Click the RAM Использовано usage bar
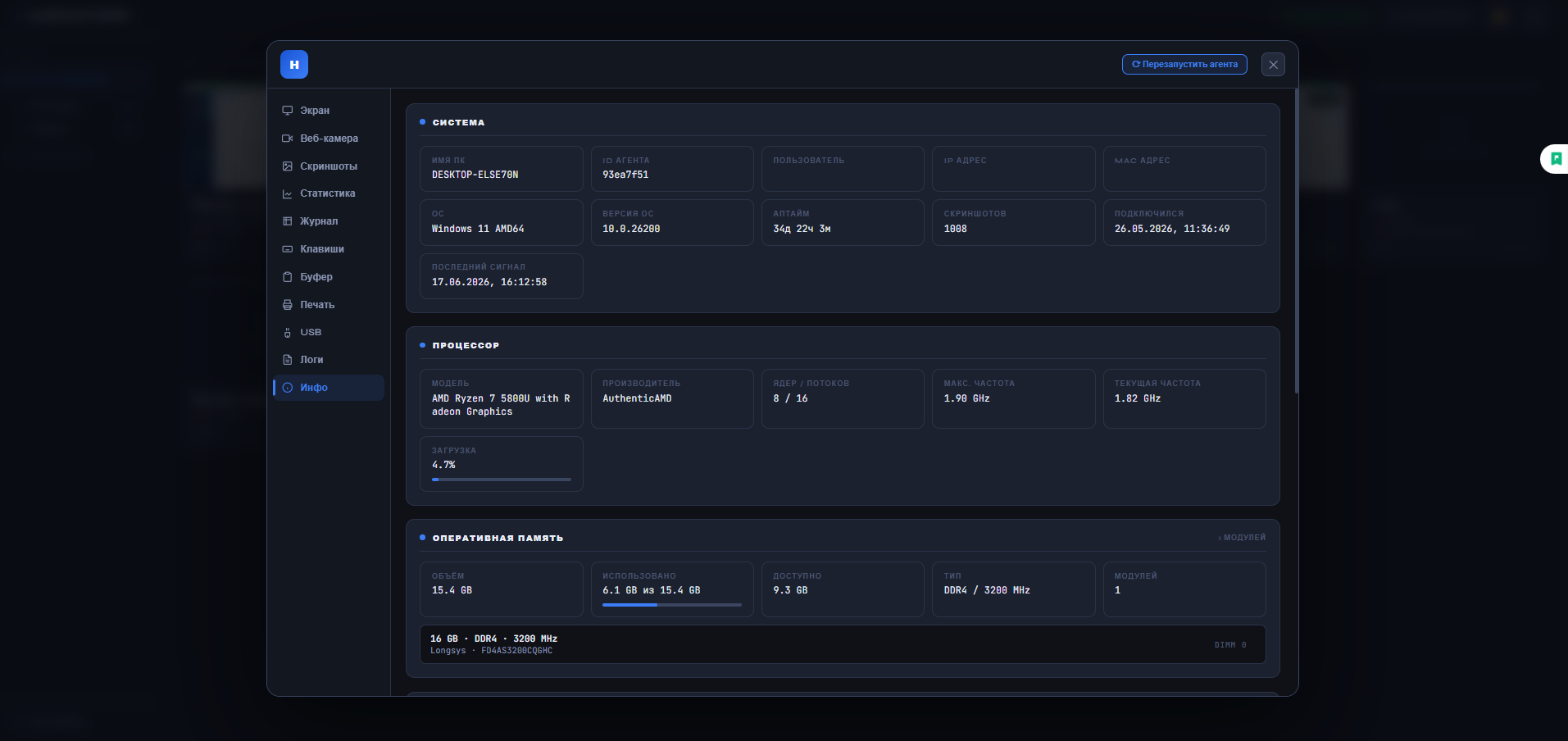This screenshot has height=741, width=1568. tap(672, 605)
